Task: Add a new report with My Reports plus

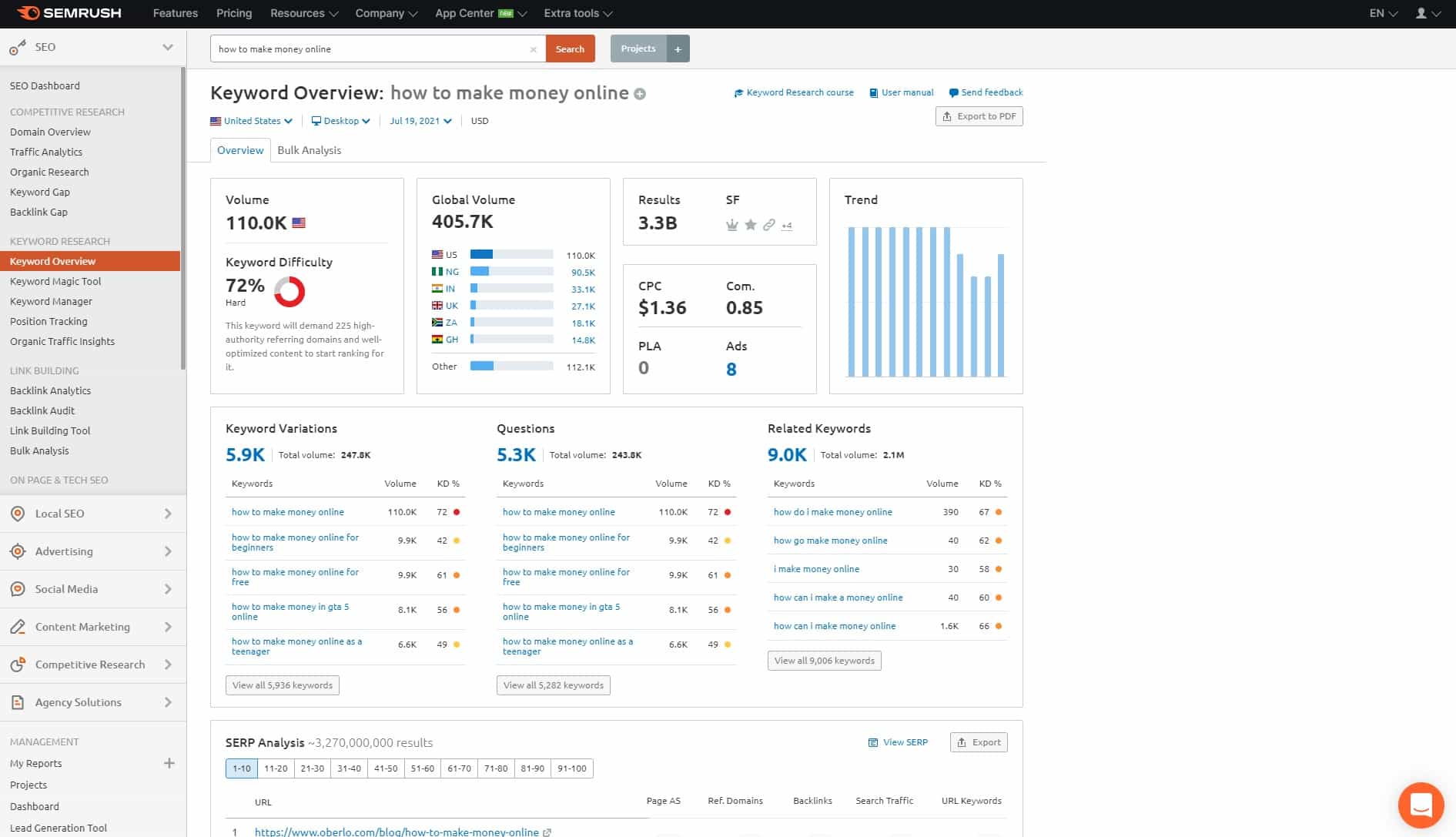Action: point(169,763)
